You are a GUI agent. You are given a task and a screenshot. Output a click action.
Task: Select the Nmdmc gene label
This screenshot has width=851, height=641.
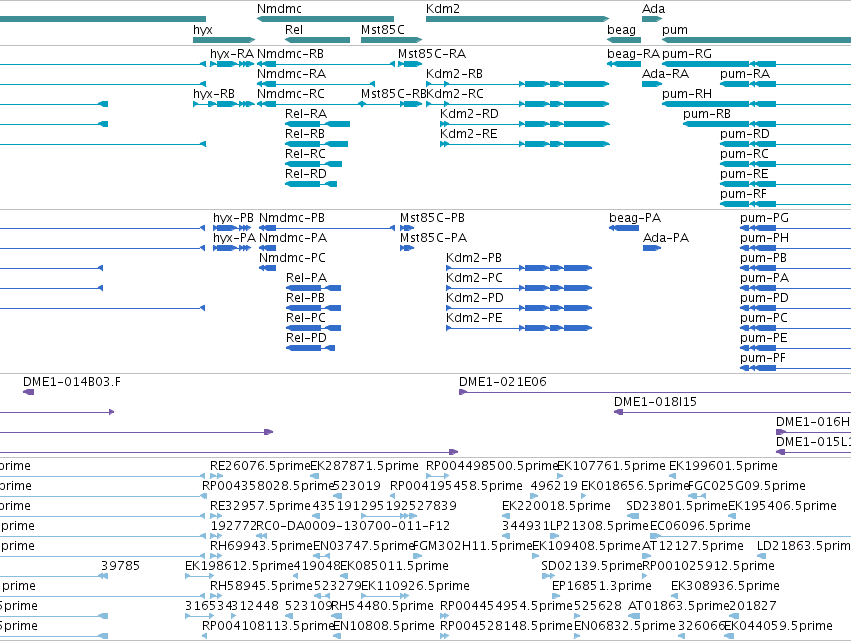pyautogui.click(x=279, y=9)
